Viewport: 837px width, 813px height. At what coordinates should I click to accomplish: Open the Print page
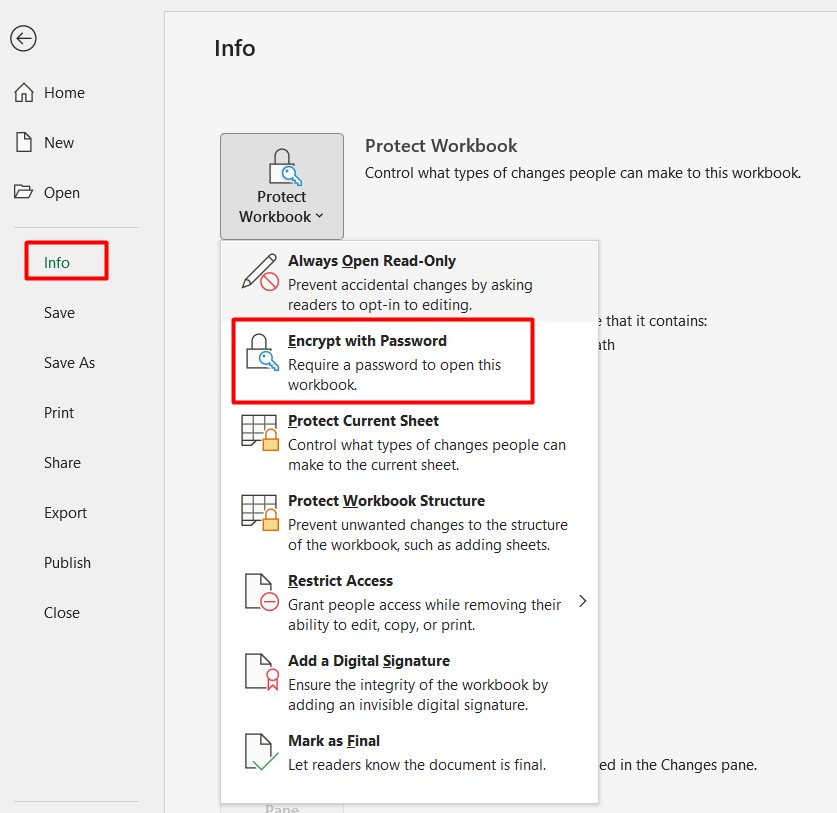pos(59,413)
